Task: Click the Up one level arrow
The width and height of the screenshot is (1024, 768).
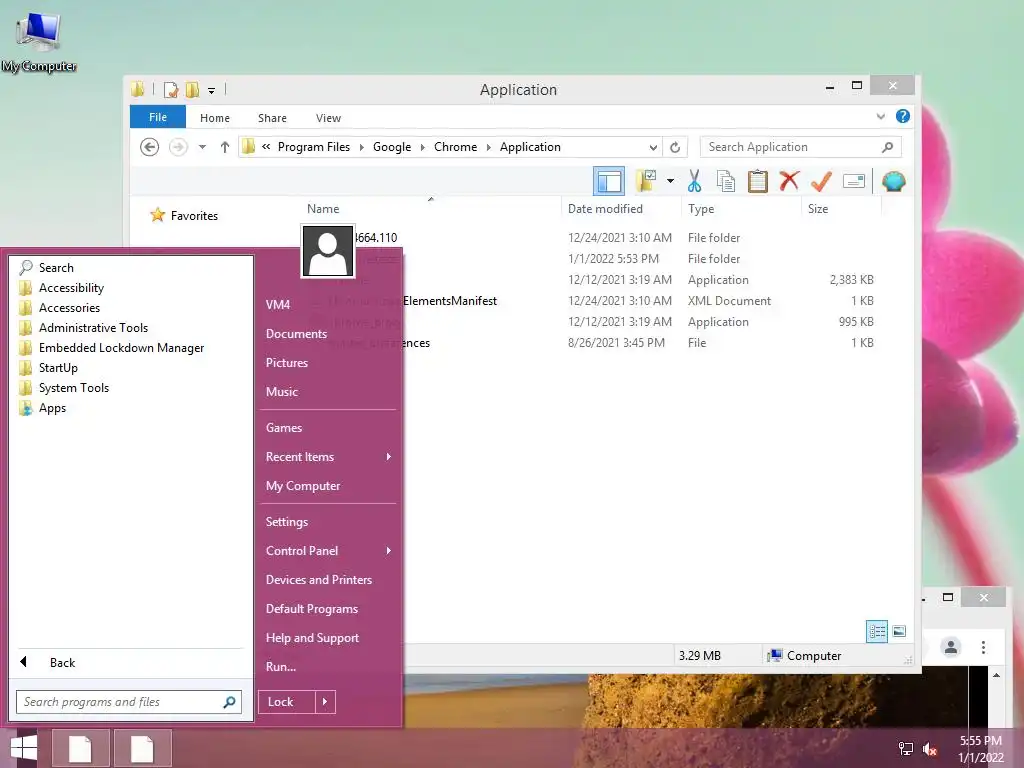Action: point(225,147)
